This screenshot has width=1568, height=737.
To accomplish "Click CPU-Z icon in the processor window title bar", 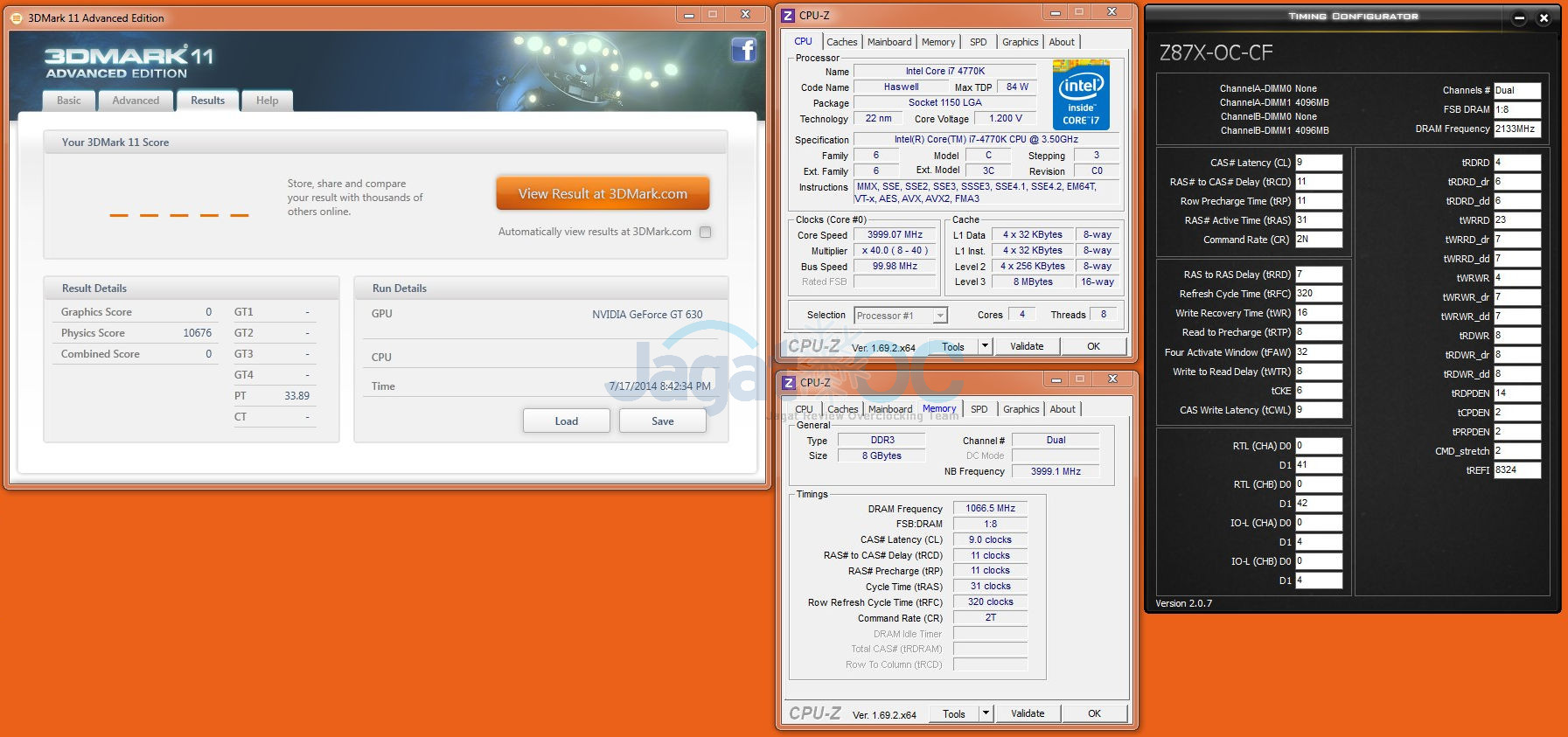I will click(788, 16).
